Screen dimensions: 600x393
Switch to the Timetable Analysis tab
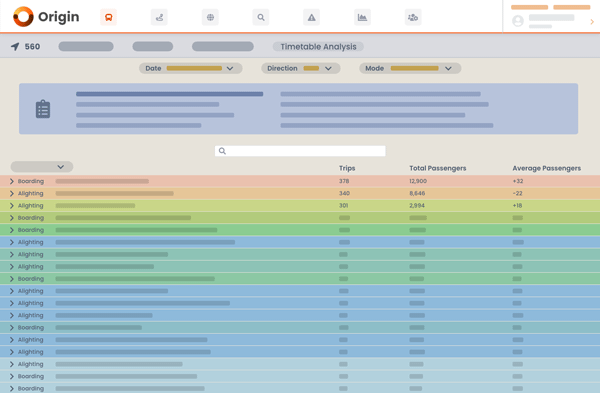click(x=318, y=47)
